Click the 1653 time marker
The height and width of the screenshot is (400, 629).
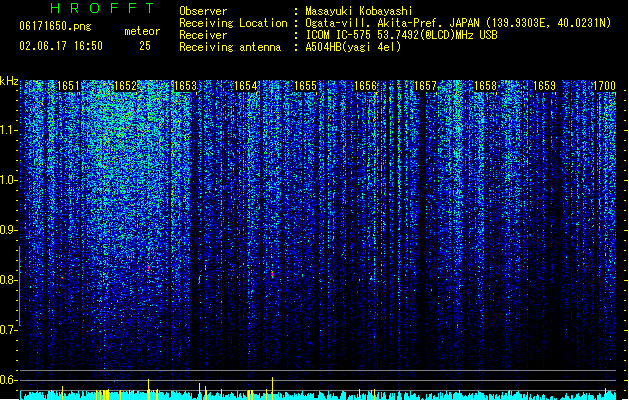185,86
